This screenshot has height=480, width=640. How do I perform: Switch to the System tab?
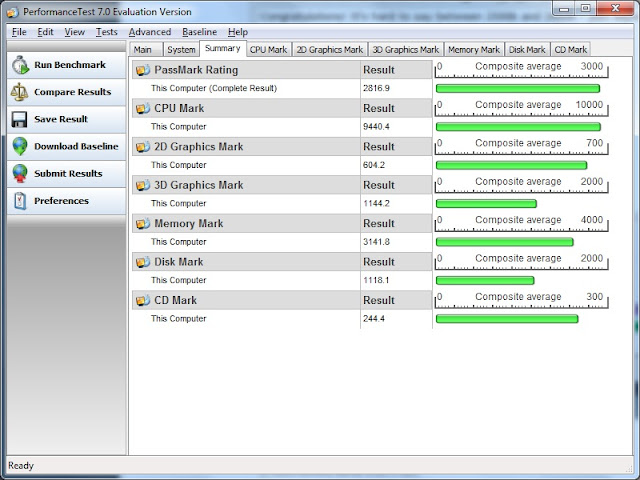tap(181, 50)
